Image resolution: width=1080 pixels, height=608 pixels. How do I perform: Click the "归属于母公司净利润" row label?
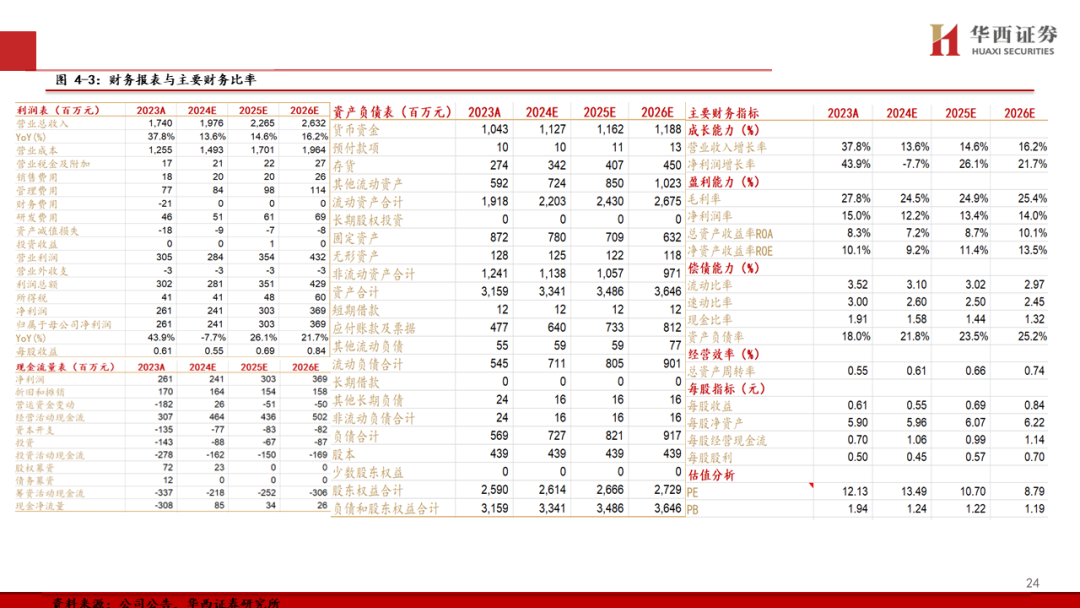[x=63, y=324]
